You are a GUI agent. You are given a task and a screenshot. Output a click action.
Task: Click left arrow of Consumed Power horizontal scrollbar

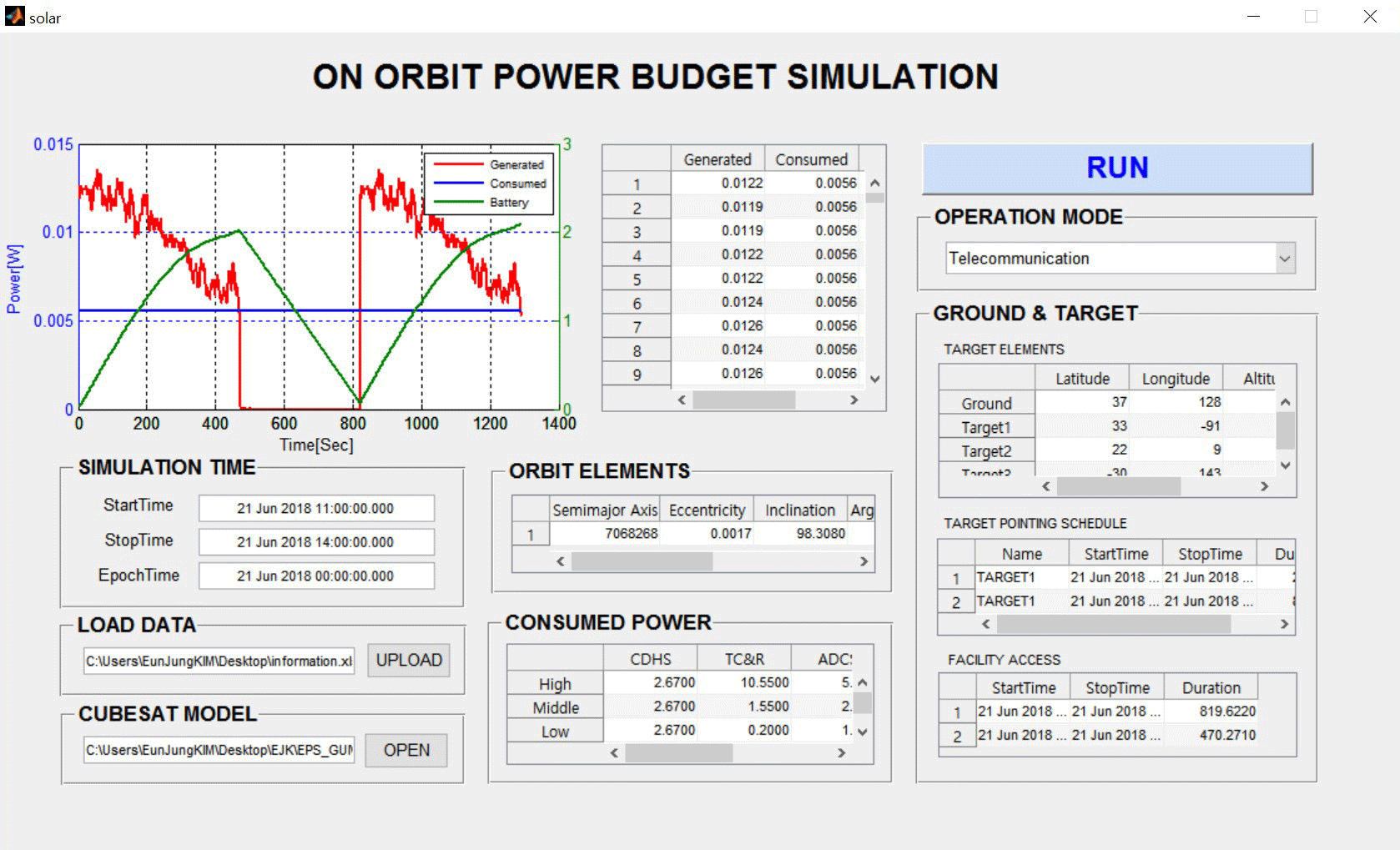click(614, 753)
